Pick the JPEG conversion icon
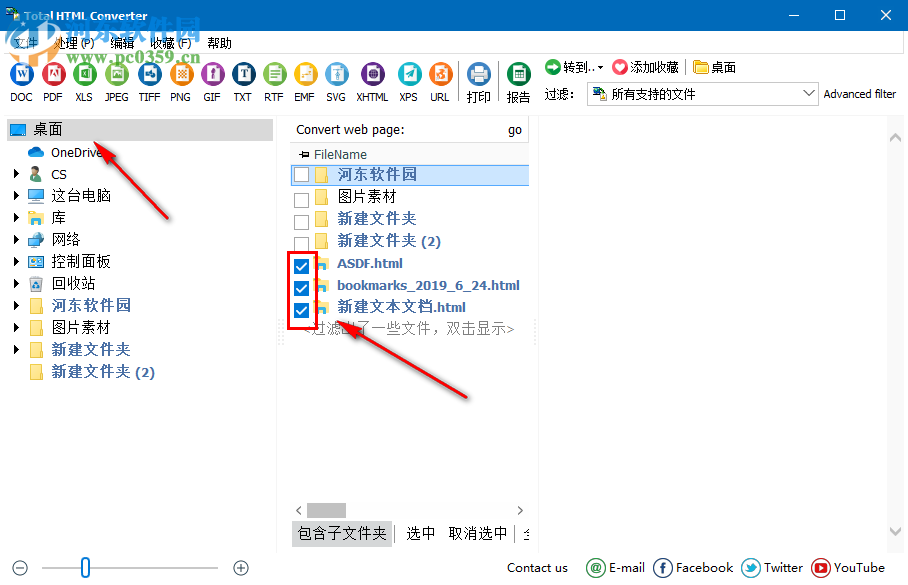This screenshot has width=908, height=585. click(116, 74)
